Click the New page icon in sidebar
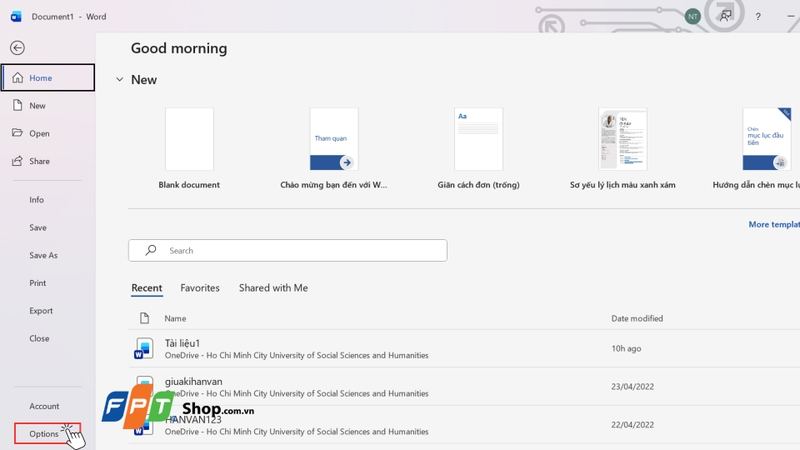Image resolution: width=800 pixels, height=450 pixels. [17, 105]
